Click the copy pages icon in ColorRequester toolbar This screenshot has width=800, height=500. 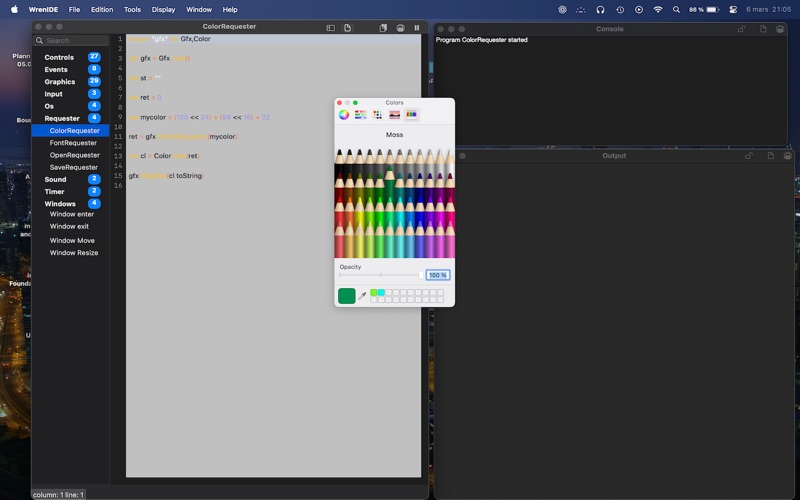[x=383, y=28]
